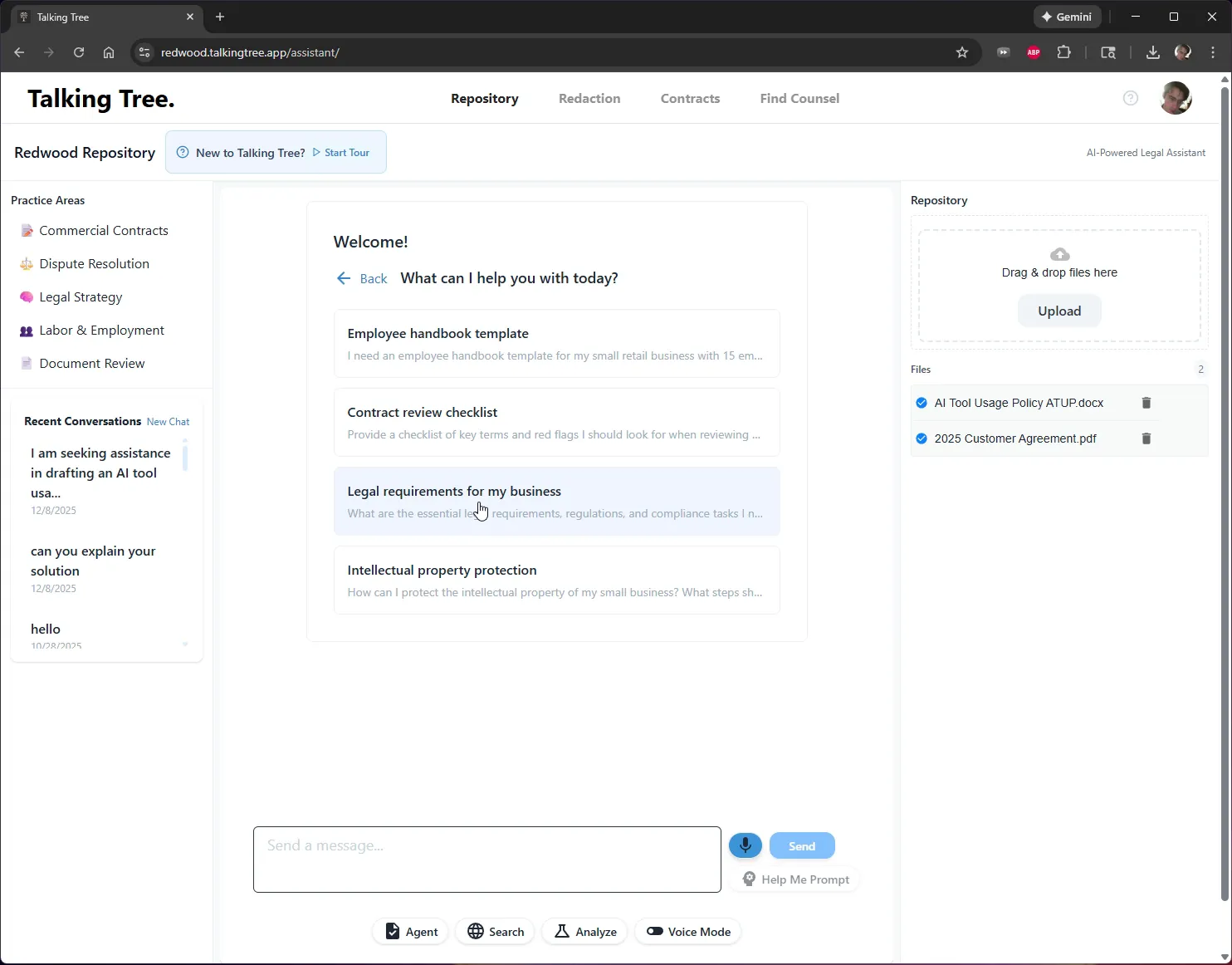Toggle Voice Mode
Image resolution: width=1232 pixels, height=965 pixels.
coord(688,932)
